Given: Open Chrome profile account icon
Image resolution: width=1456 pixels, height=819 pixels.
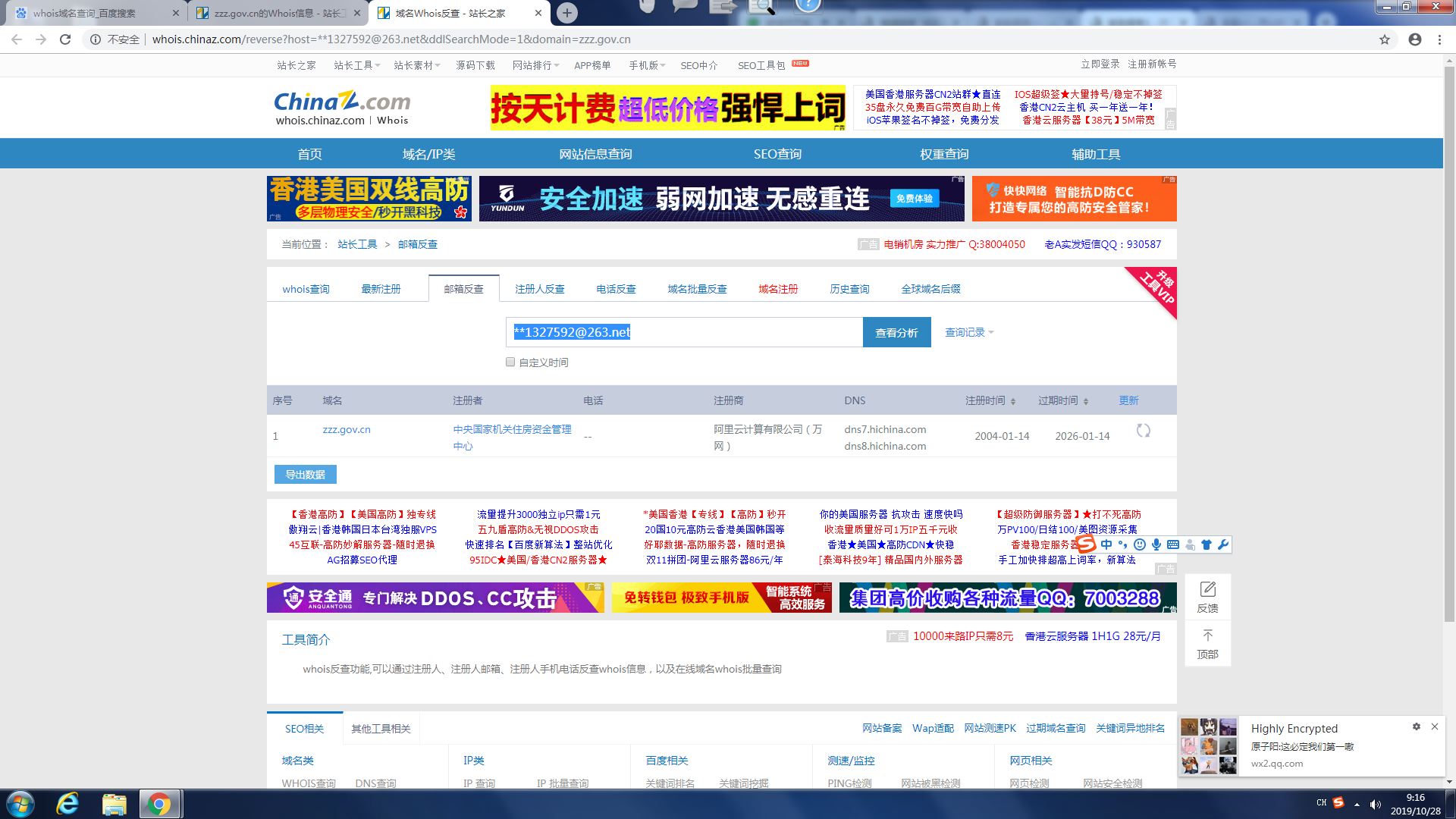Looking at the screenshot, I should 1415,39.
